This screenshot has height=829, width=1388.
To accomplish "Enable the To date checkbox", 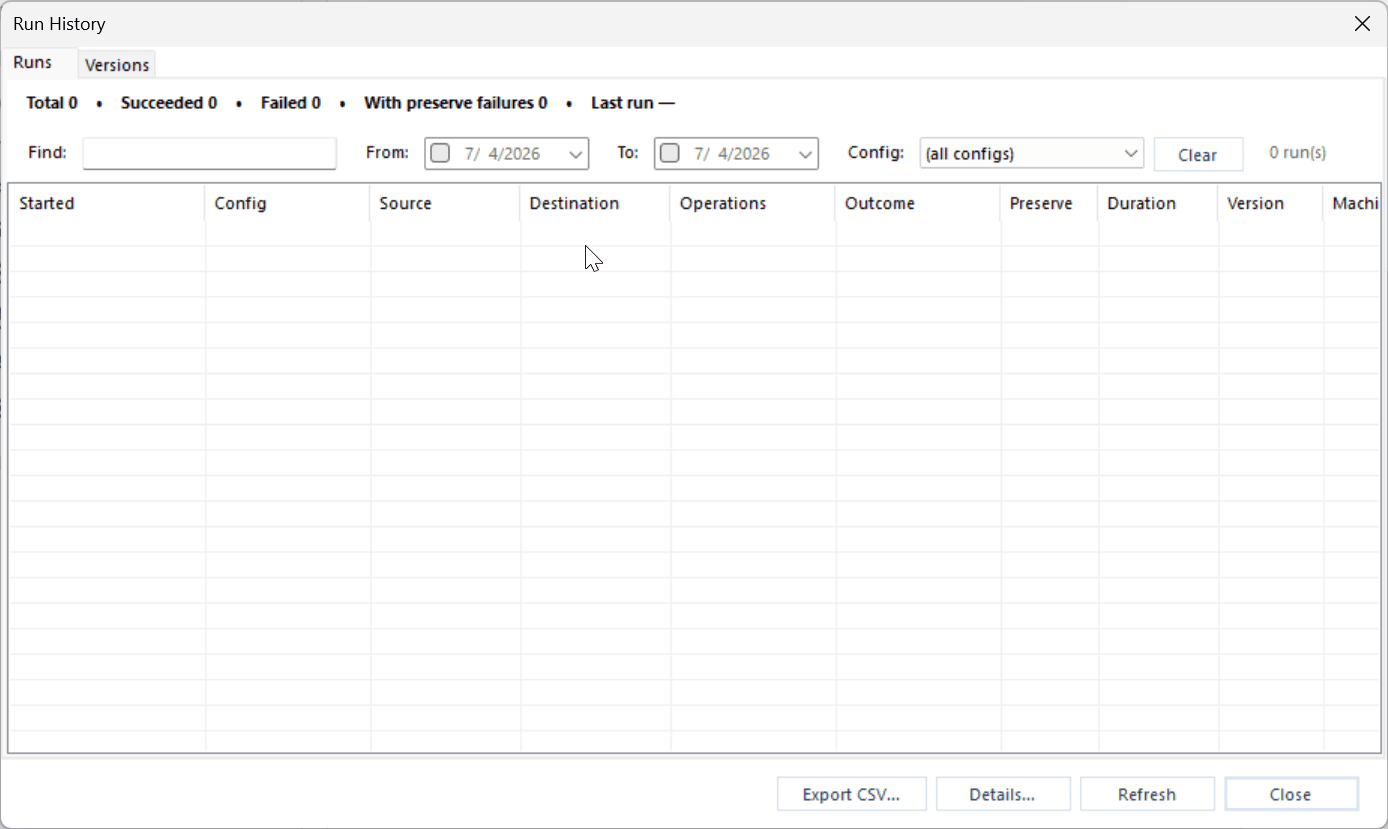I will click(670, 153).
